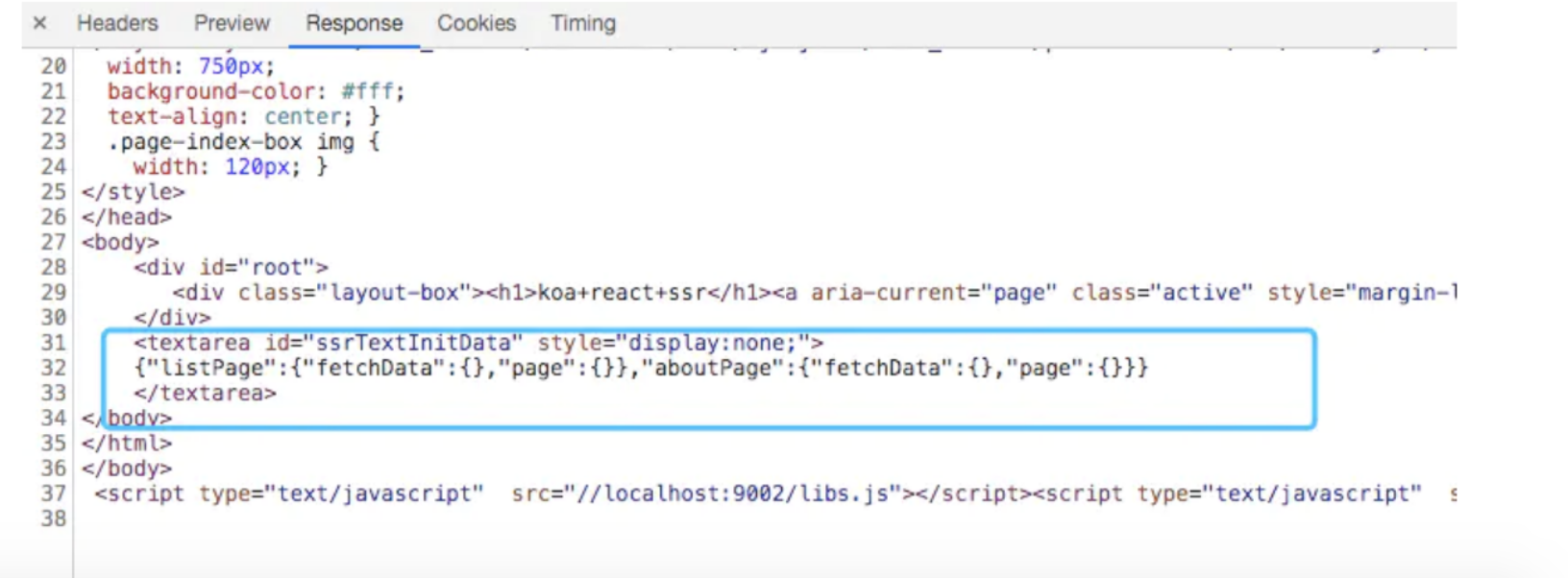The width and height of the screenshot is (1568, 578).
Task: Click the closing html tag
Action: pos(127,444)
